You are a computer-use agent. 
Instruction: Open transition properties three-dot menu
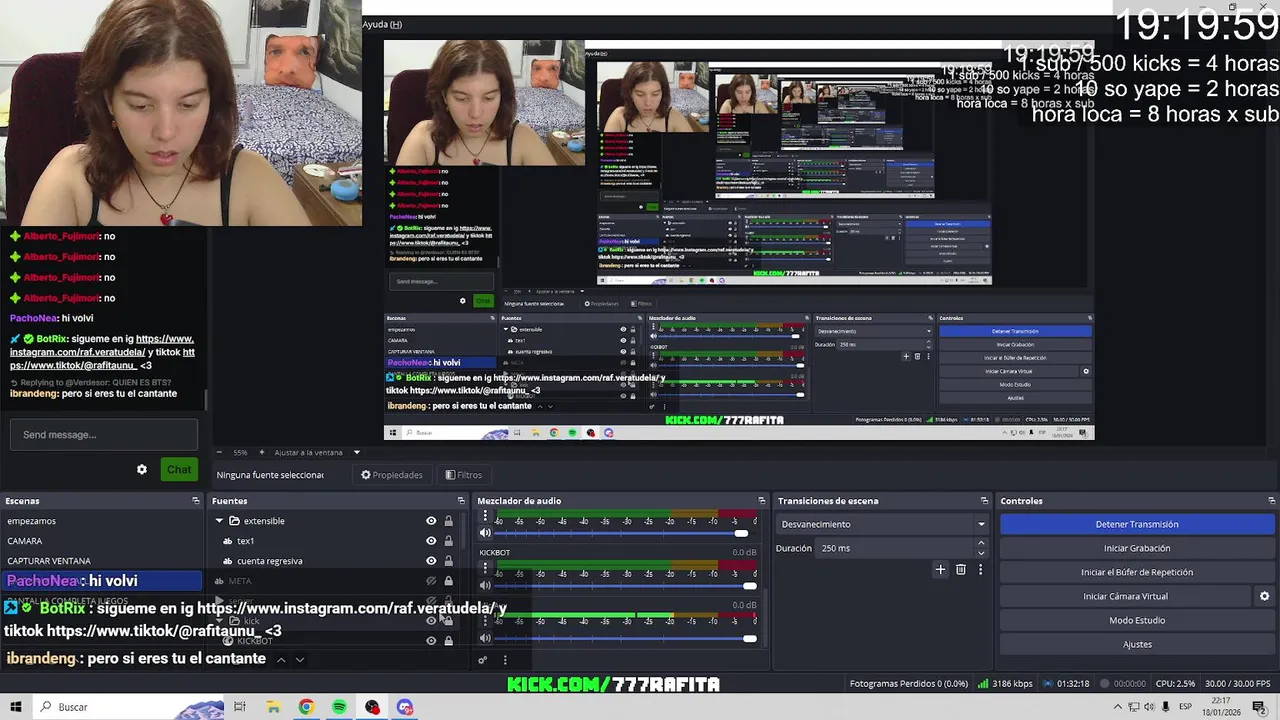980,570
